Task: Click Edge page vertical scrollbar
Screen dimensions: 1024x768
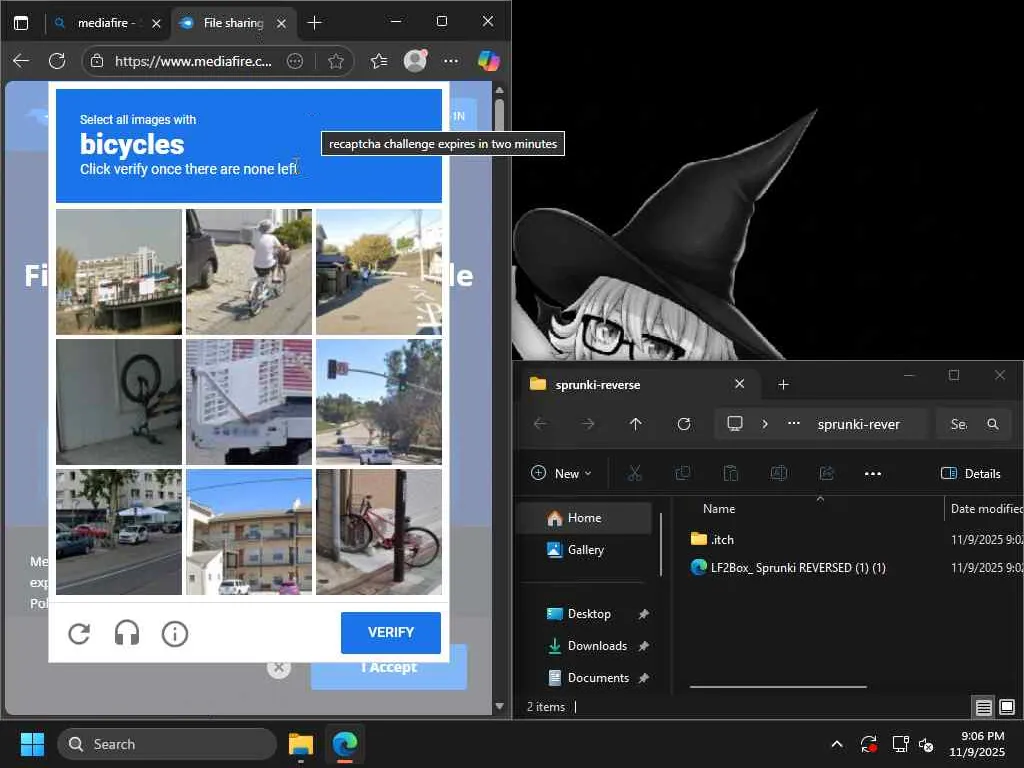Action: [500, 114]
